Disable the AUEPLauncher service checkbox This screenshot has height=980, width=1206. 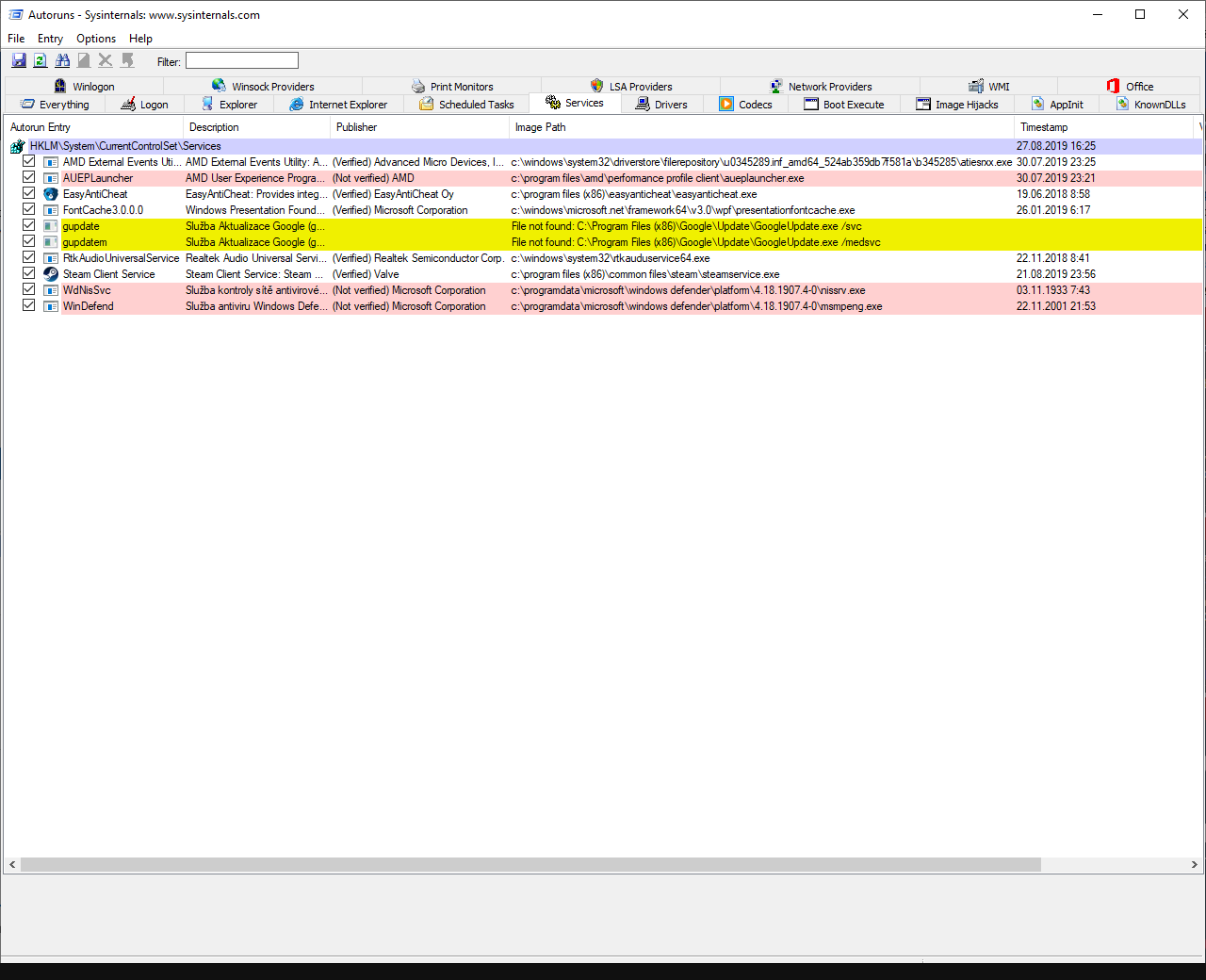pyautogui.click(x=29, y=178)
